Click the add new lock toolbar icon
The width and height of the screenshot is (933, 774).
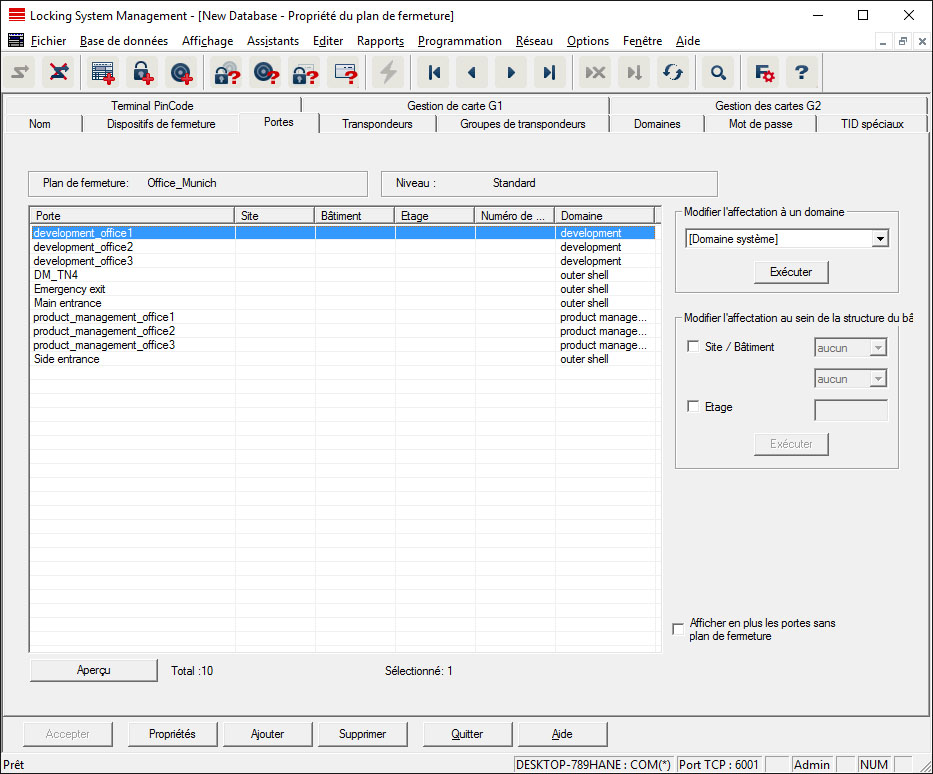tap(142, 72)
